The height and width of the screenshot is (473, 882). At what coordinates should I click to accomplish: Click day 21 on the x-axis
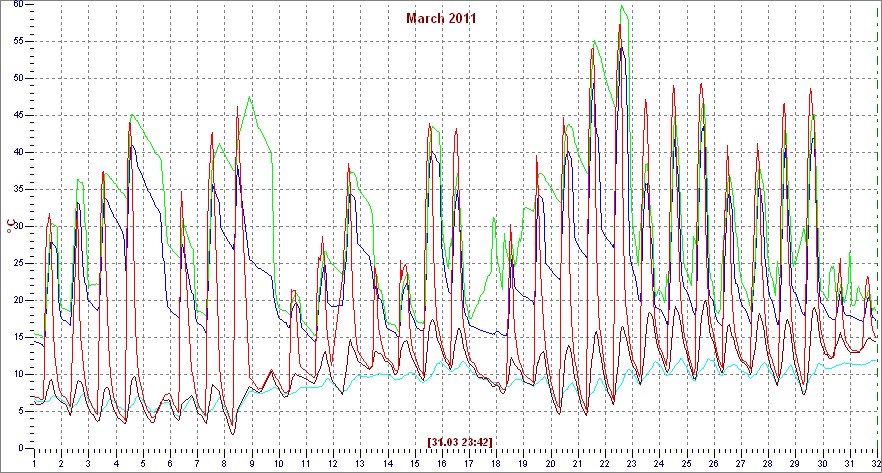pos(577,464)
